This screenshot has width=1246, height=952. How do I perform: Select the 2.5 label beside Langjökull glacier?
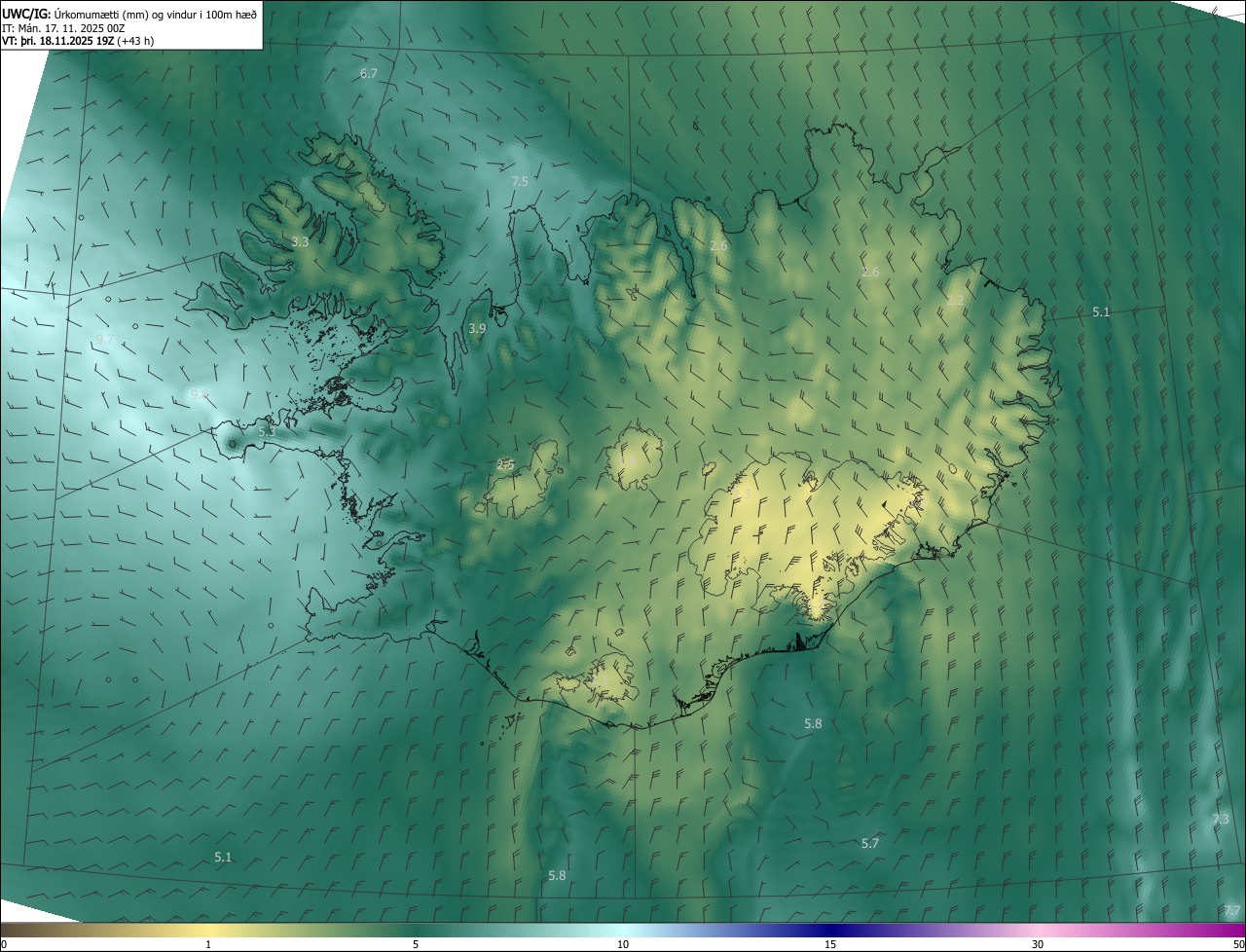[x=505, y=465]
